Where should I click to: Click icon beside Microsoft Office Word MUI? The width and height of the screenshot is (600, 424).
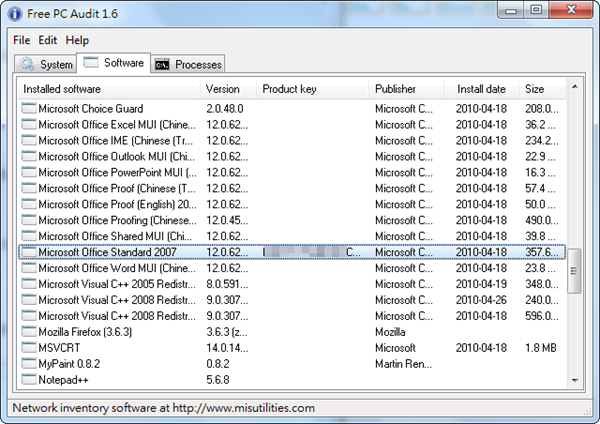[x=29, y=268]
